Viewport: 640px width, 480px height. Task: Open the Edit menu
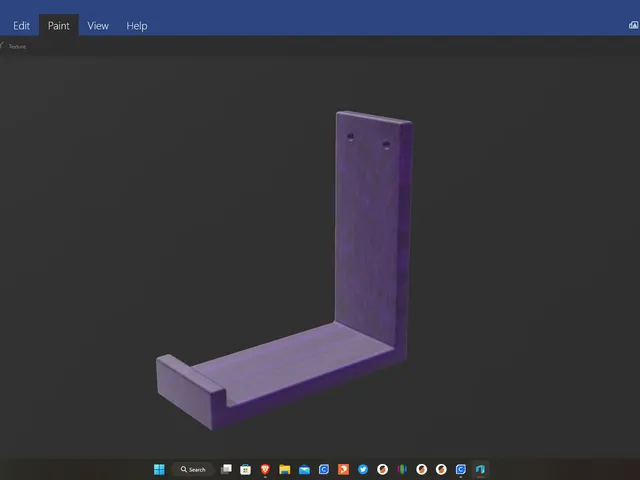tap(21, 26)
